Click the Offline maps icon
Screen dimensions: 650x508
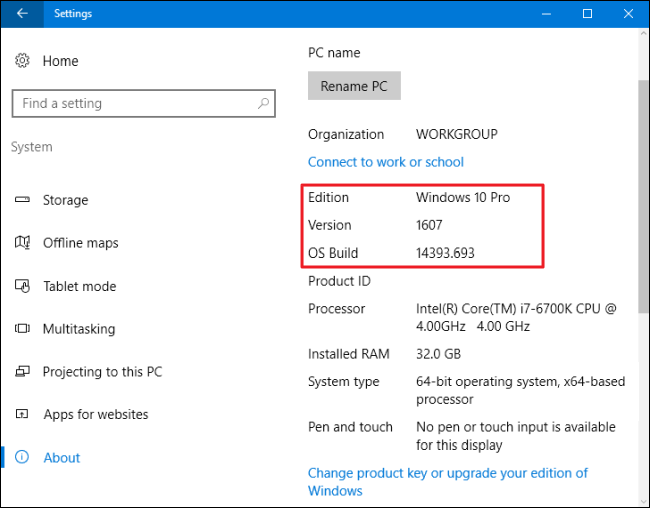(x=22, y=242)
